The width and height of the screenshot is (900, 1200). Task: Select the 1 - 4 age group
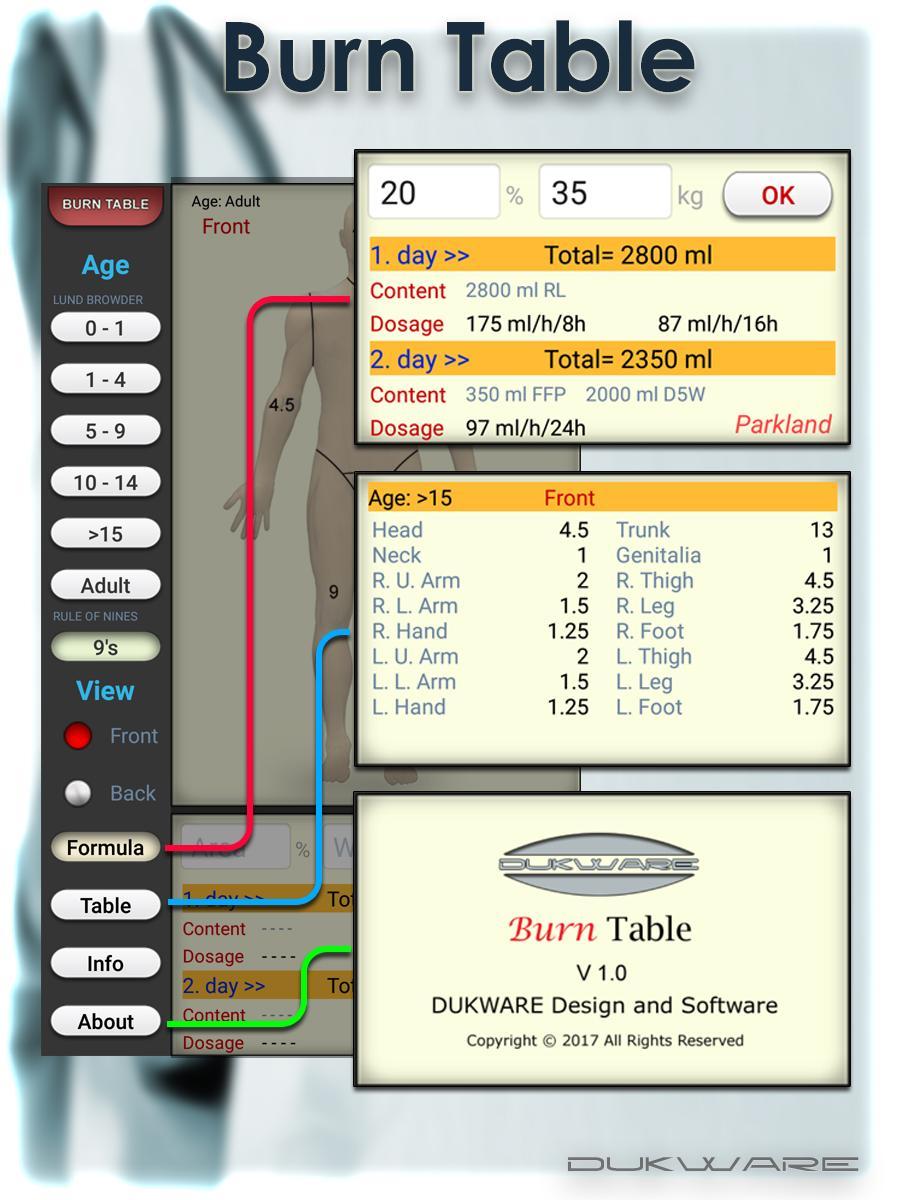105,380
